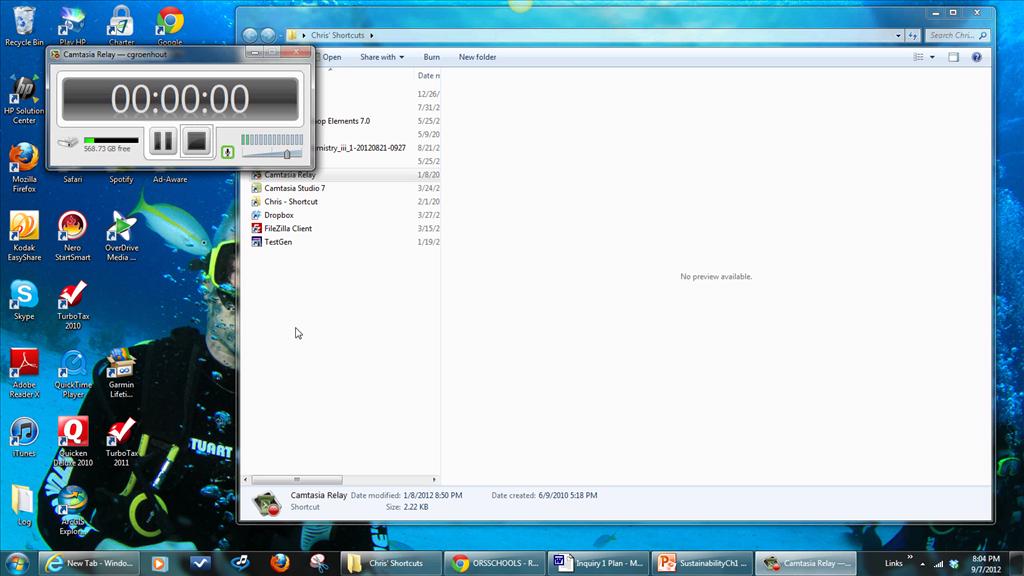Open the Google Chrome desktop icon
This screenshot has height=576, width=1024.
(170, 26)
